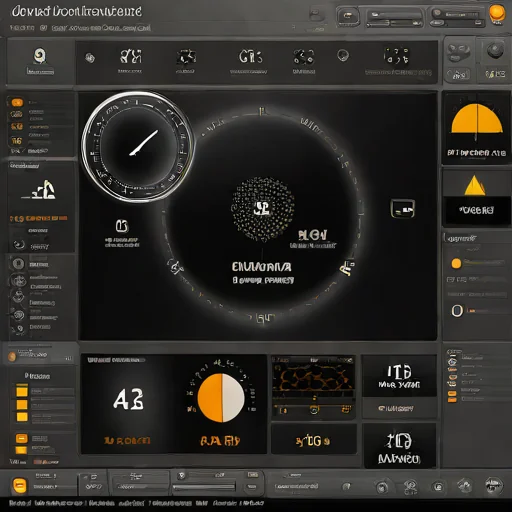Click the small screen icon in the main view
This screenshot has width=512, height=512.
(403, 209)
